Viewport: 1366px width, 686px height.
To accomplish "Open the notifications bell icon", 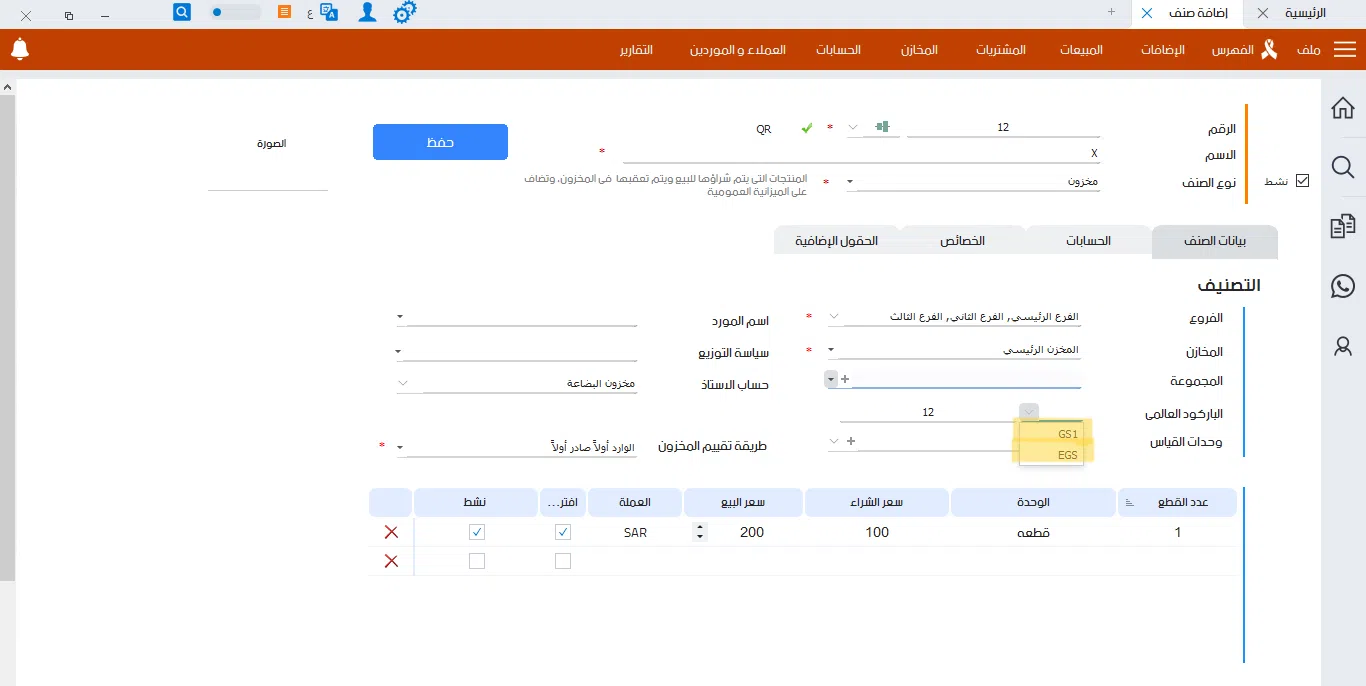I will pyautogui.click(x=20, y=49).
